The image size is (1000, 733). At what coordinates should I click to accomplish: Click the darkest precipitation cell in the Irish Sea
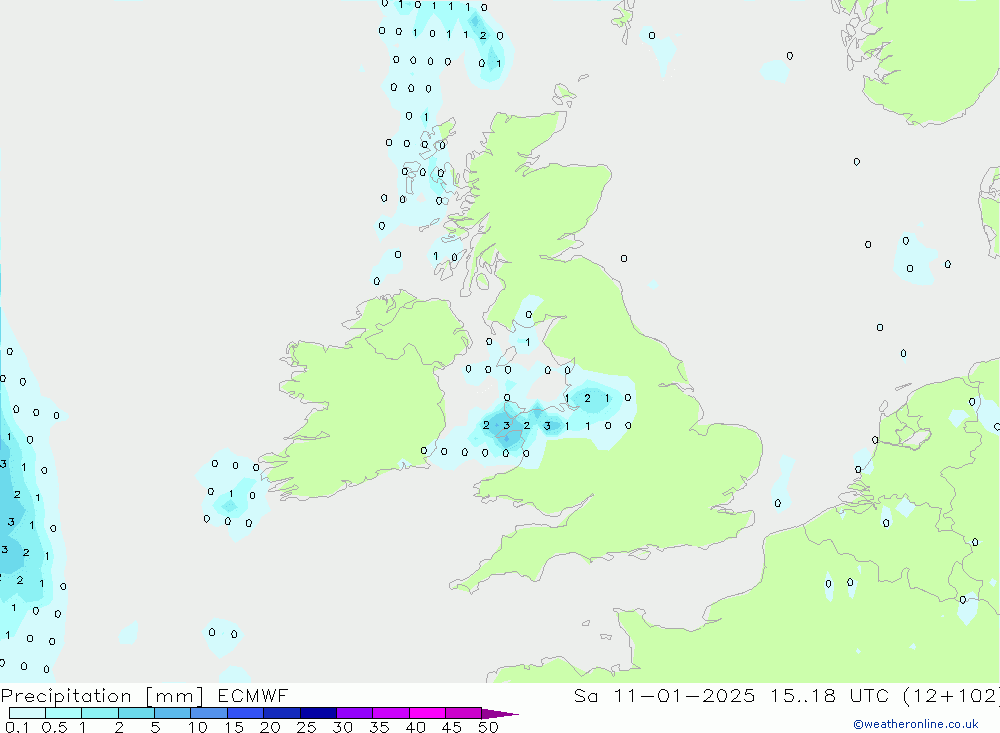coord(507,430)
